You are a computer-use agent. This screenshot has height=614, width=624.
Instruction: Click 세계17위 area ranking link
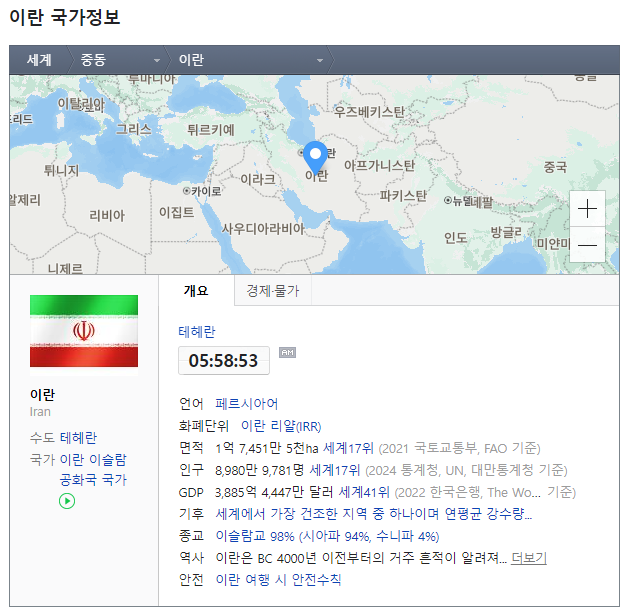348,448
